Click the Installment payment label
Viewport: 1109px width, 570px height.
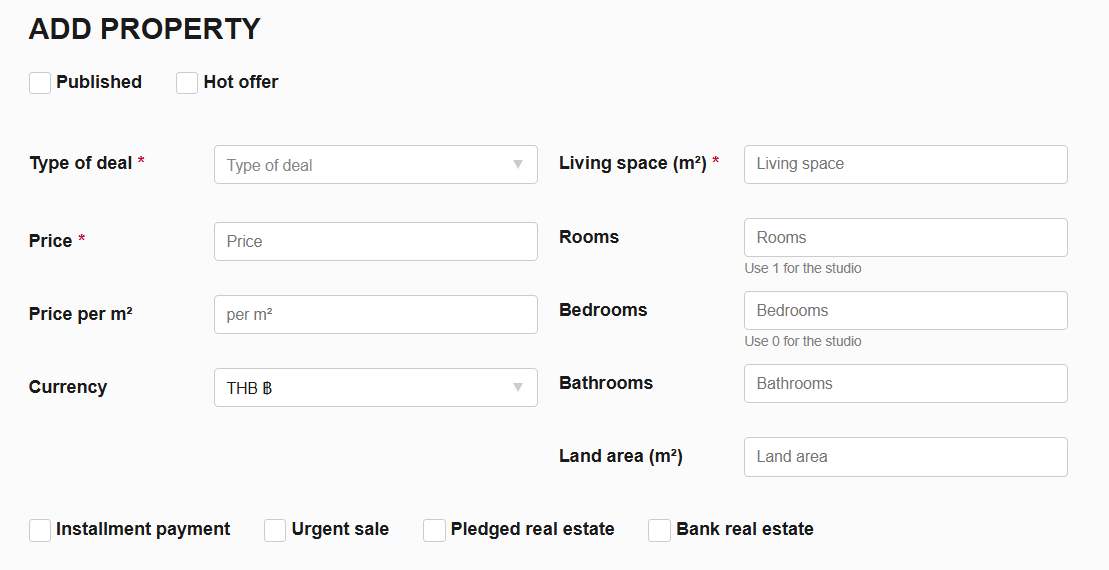[x=143, y=529]
